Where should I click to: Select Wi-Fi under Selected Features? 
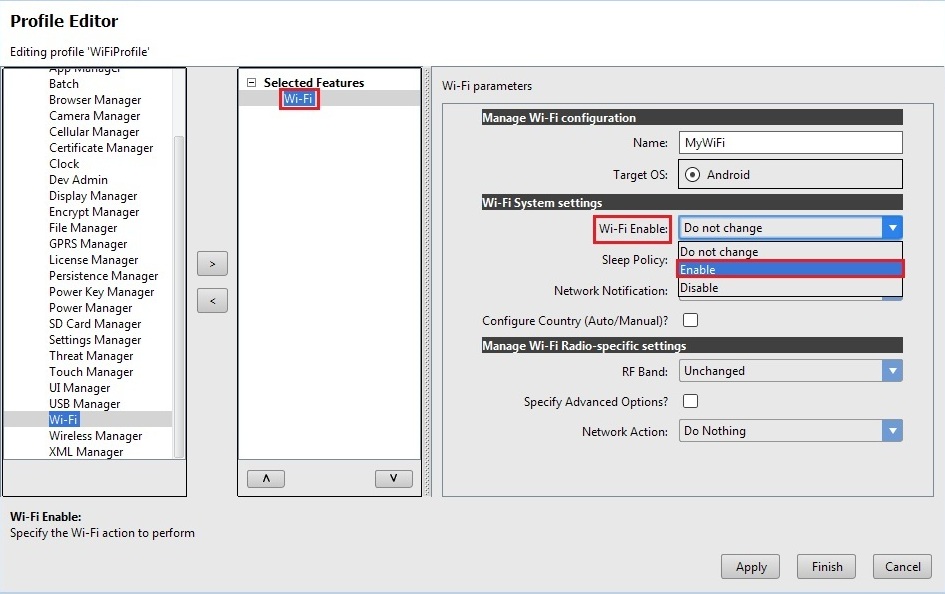point(299,99)
